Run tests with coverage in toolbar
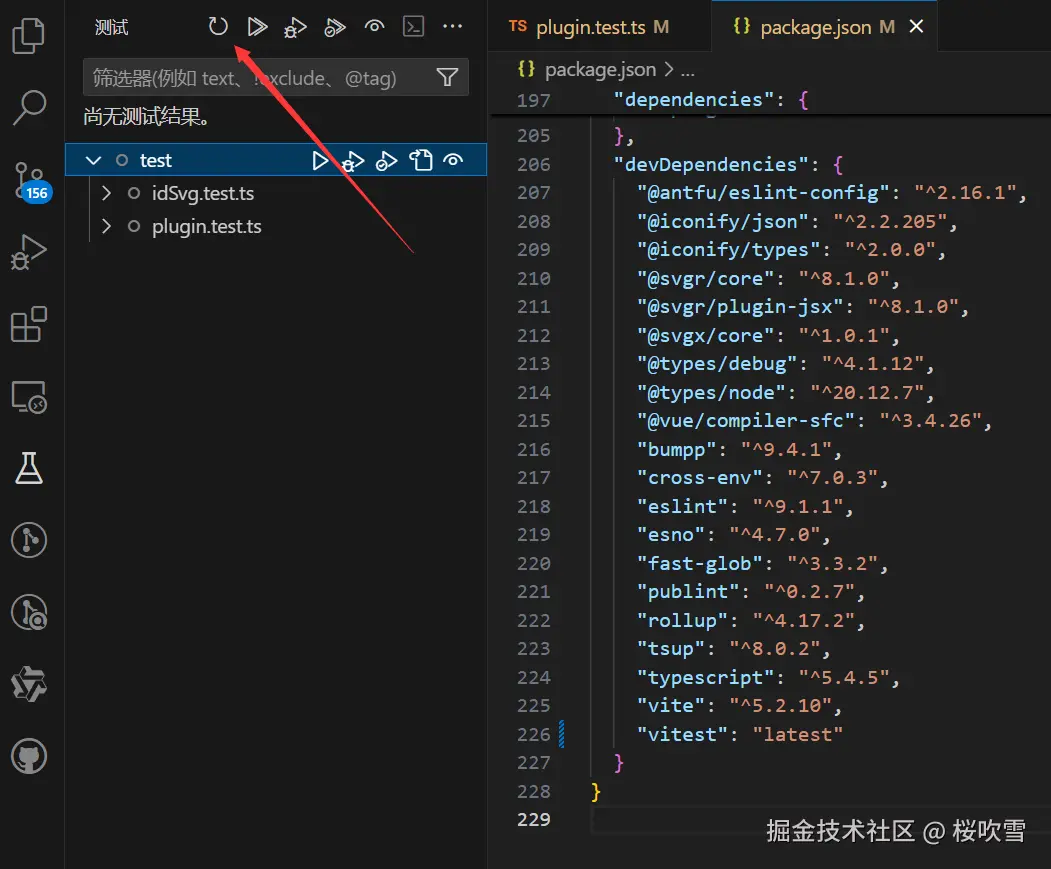This screenshot has width=1051, height=869. coord(334,27)
